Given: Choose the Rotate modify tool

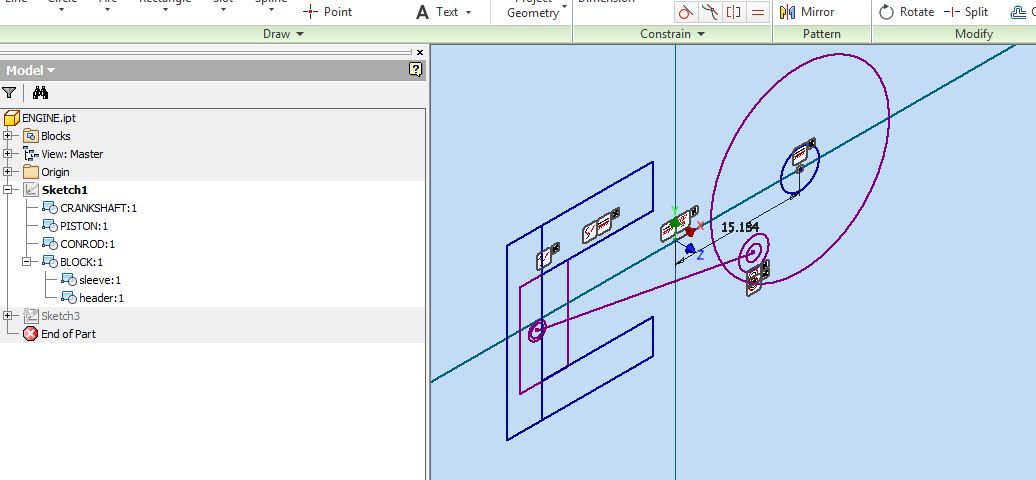Looking at the screenshot, I should click(x=906, y=12).
